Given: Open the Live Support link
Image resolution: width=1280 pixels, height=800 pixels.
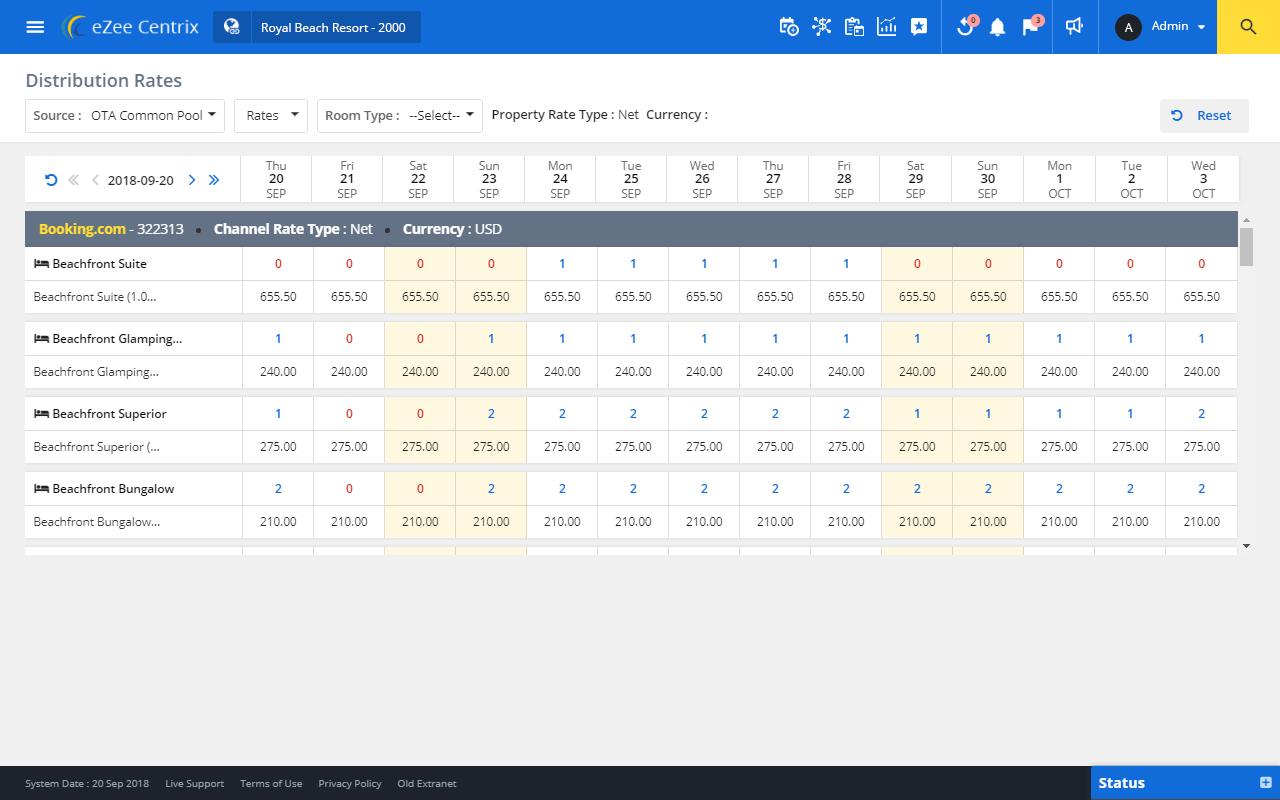Looking at the screenshot, I should click(x=194, y=783).
